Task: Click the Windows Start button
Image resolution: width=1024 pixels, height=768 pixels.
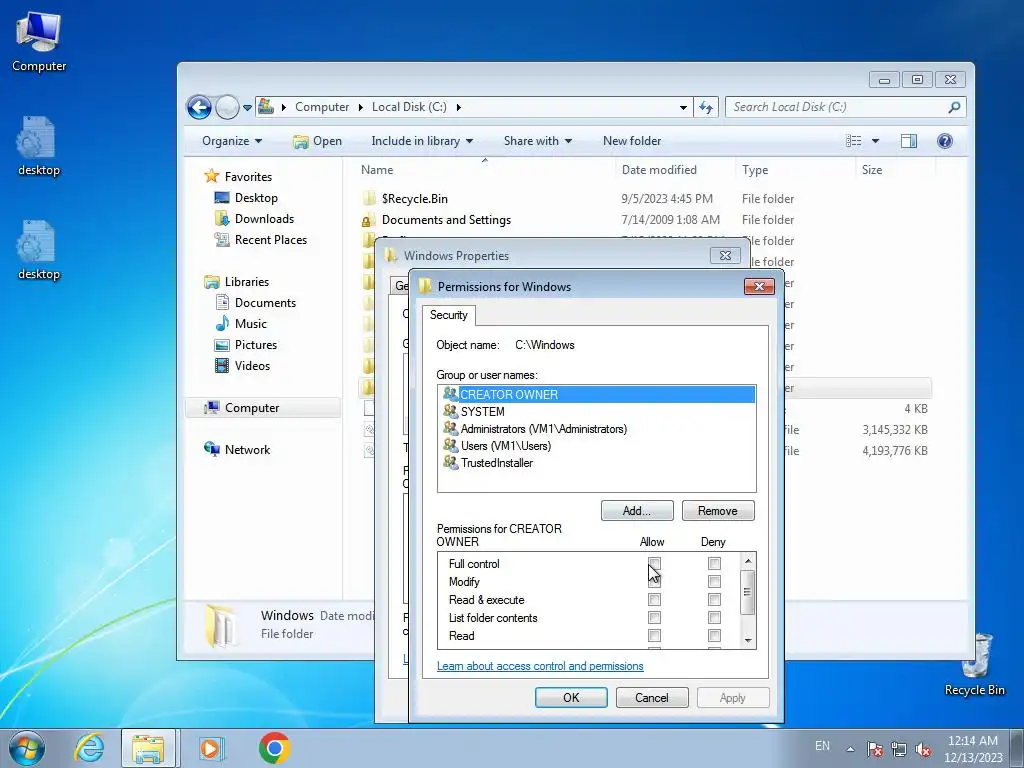Action: 27,748
